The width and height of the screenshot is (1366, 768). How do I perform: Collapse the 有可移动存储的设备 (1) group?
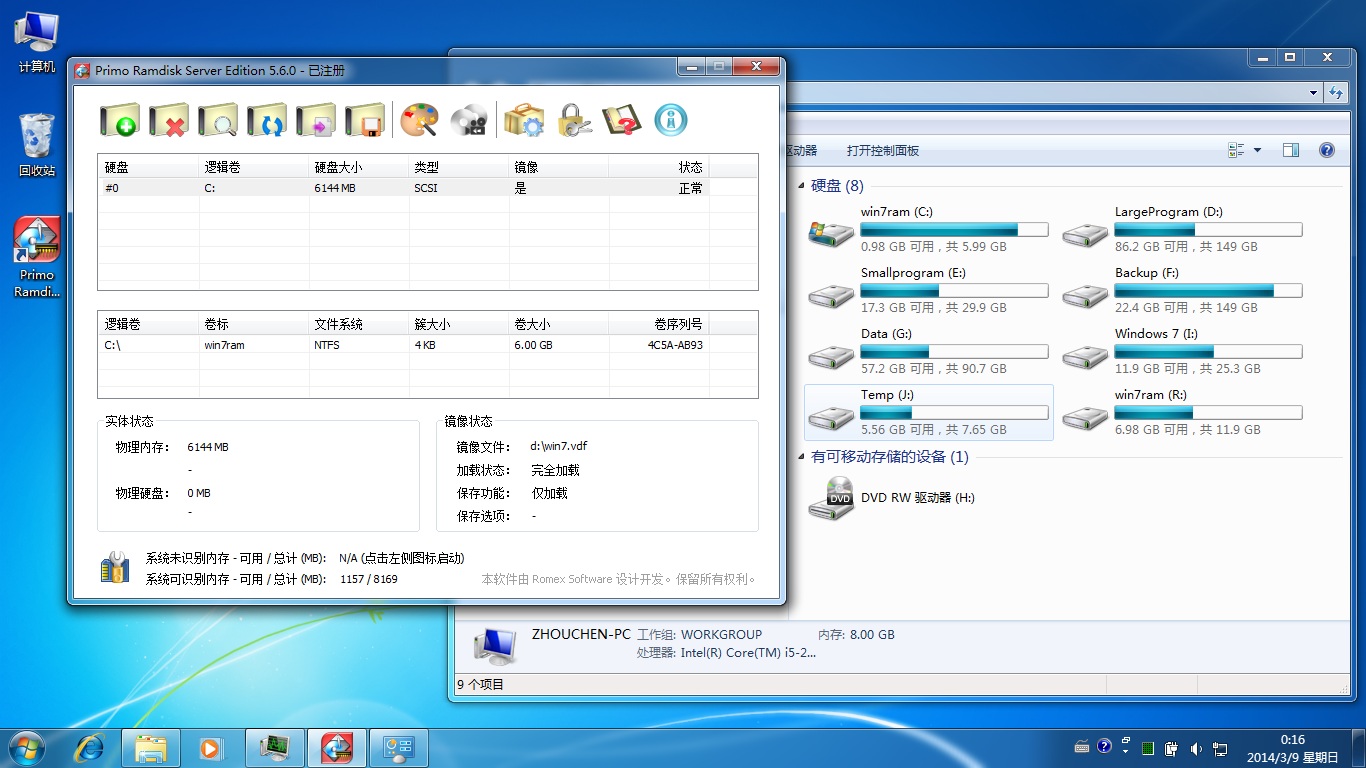(802, 457)
